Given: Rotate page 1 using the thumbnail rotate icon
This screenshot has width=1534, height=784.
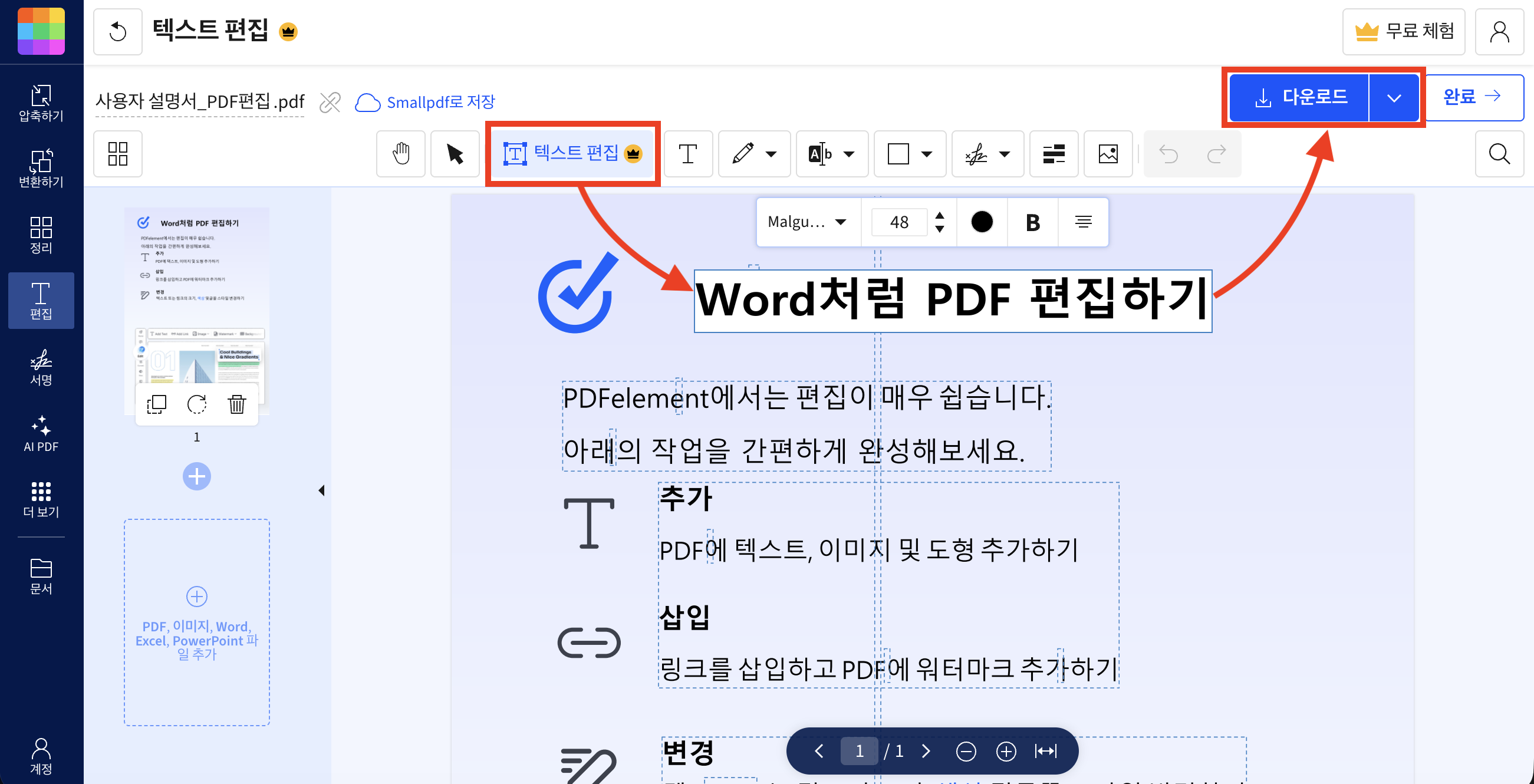Looking at the screenshot, I should pos(196,404).
